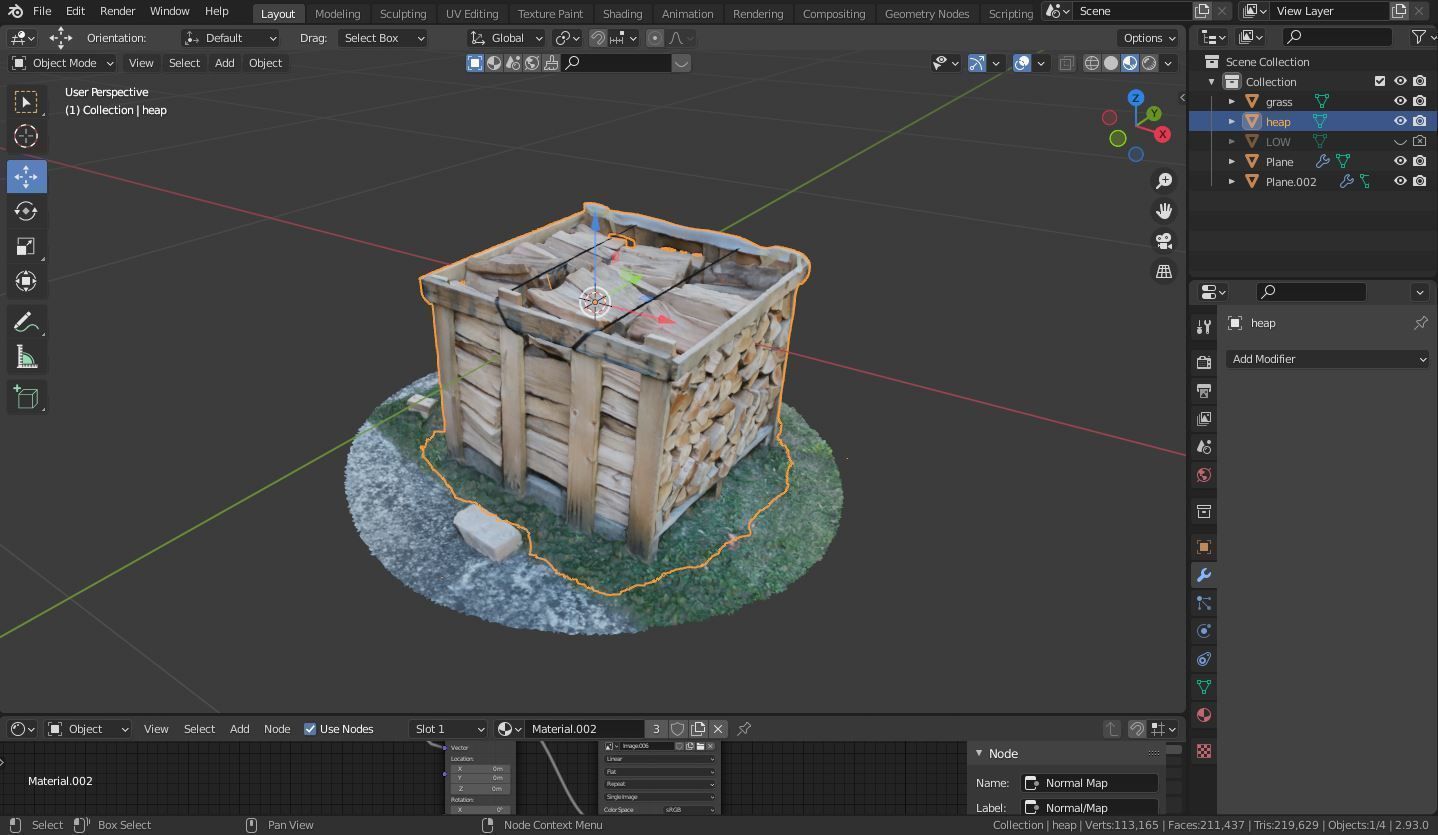The image size is (1438, 835).
Task: Toggle eye visibility for Plane
Action: coord(1400,161)
